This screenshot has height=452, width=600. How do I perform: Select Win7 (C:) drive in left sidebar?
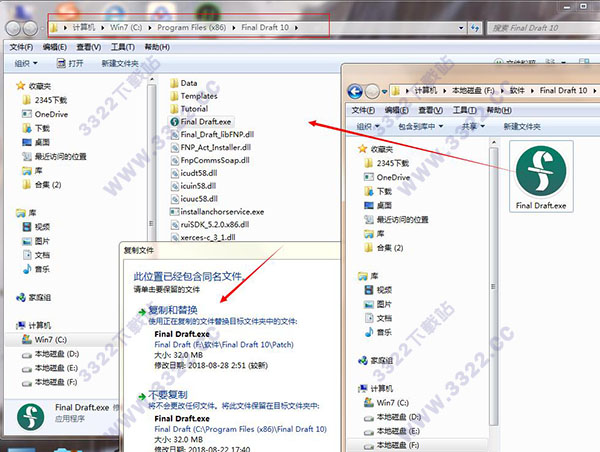[x=45, y=339]
